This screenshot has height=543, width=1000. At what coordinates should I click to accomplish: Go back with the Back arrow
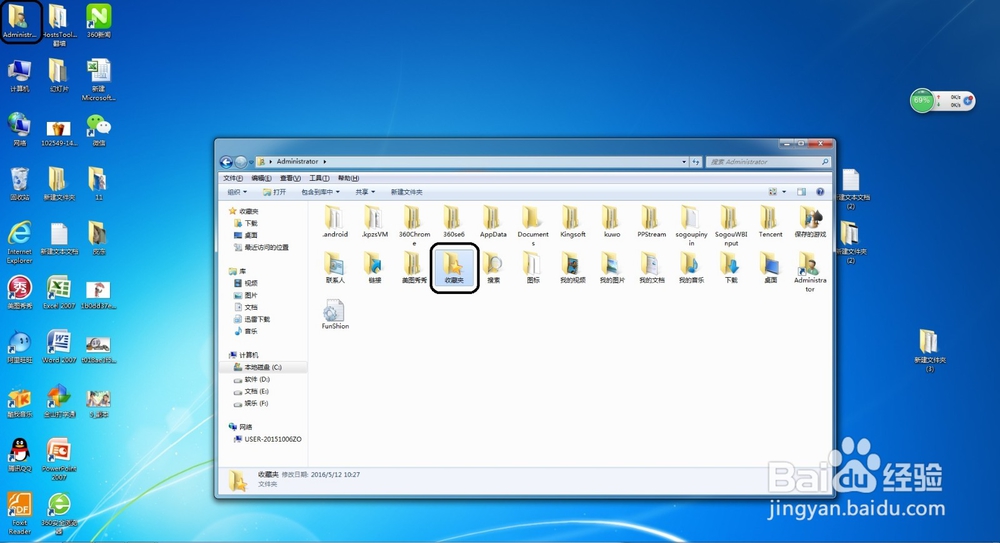click(x=226, y=162)
